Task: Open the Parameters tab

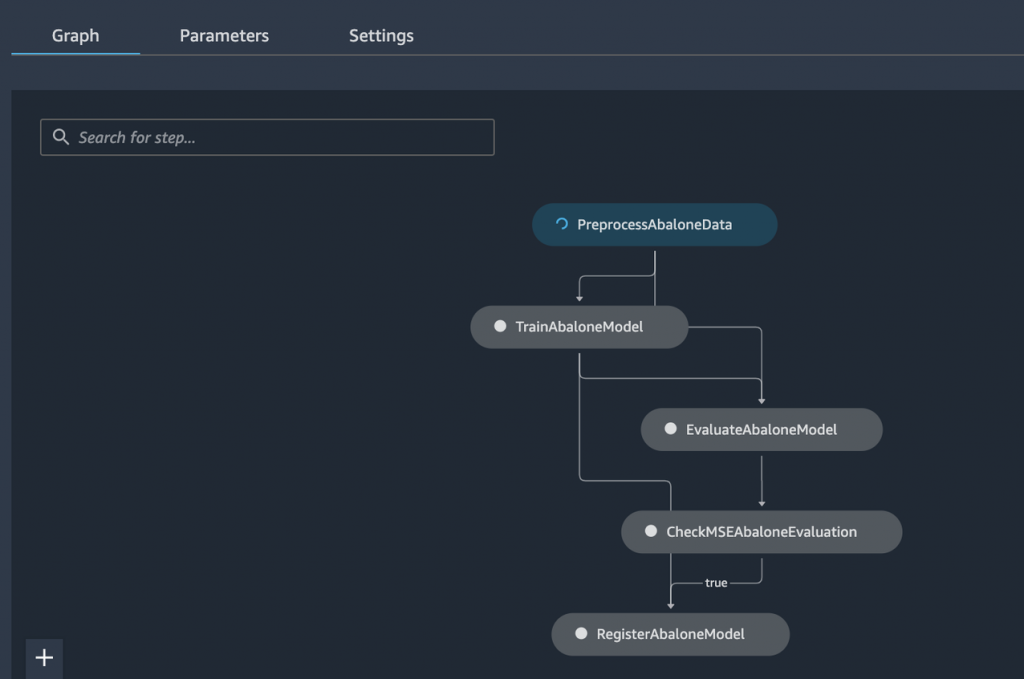Action: click(224, 36)
